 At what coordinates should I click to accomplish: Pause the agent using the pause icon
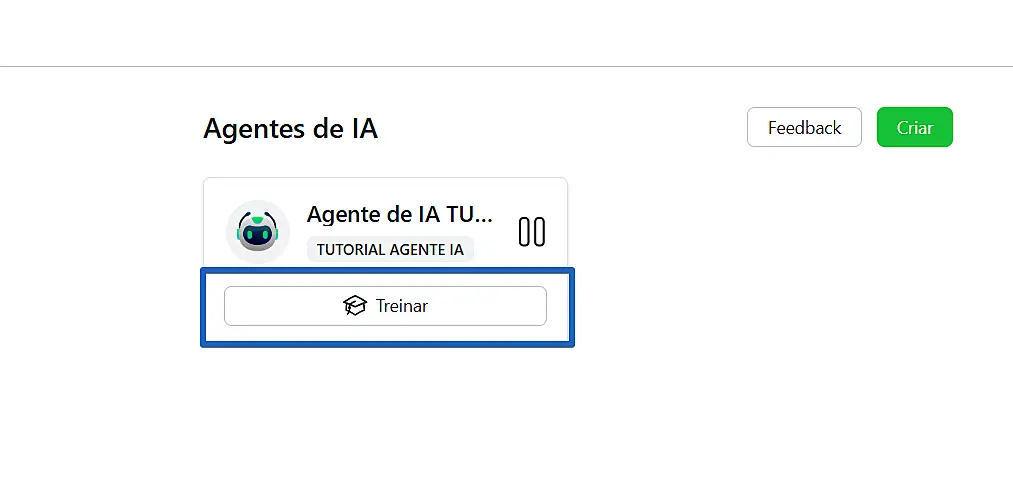[532, 231]
